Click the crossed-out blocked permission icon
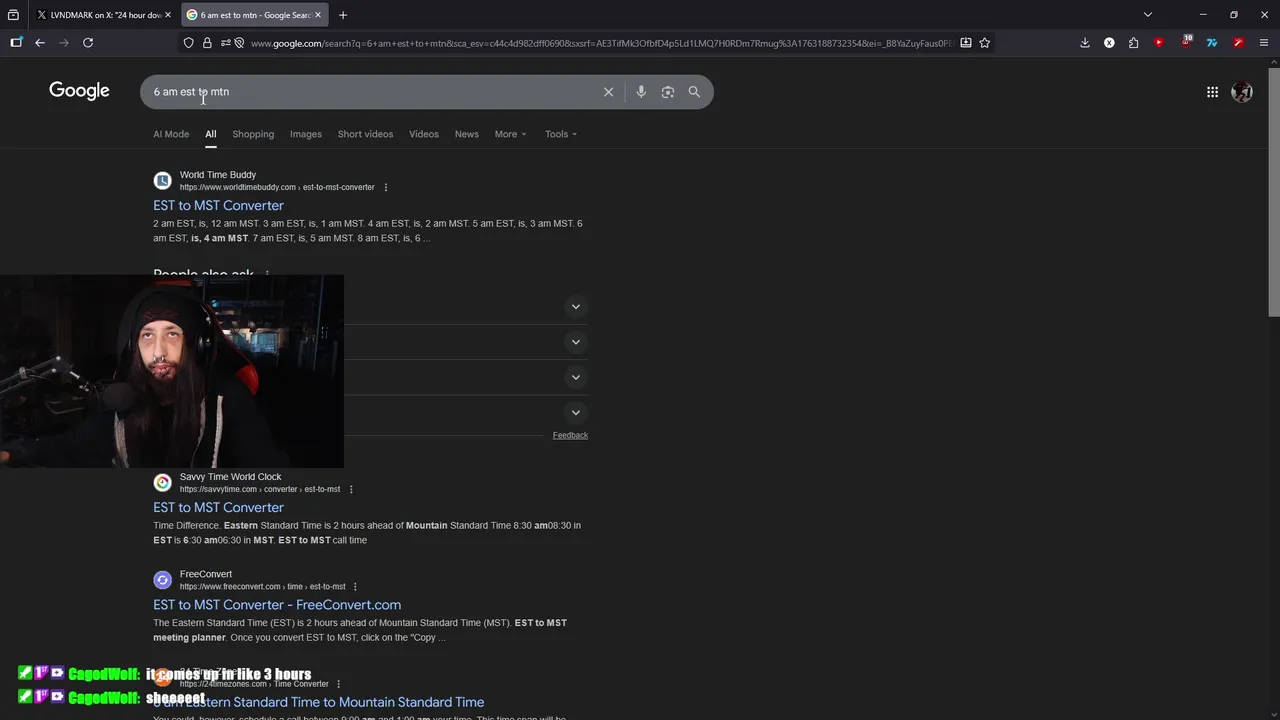The width and height of the screenshot is (1280, 720). [x=239, y=43]
